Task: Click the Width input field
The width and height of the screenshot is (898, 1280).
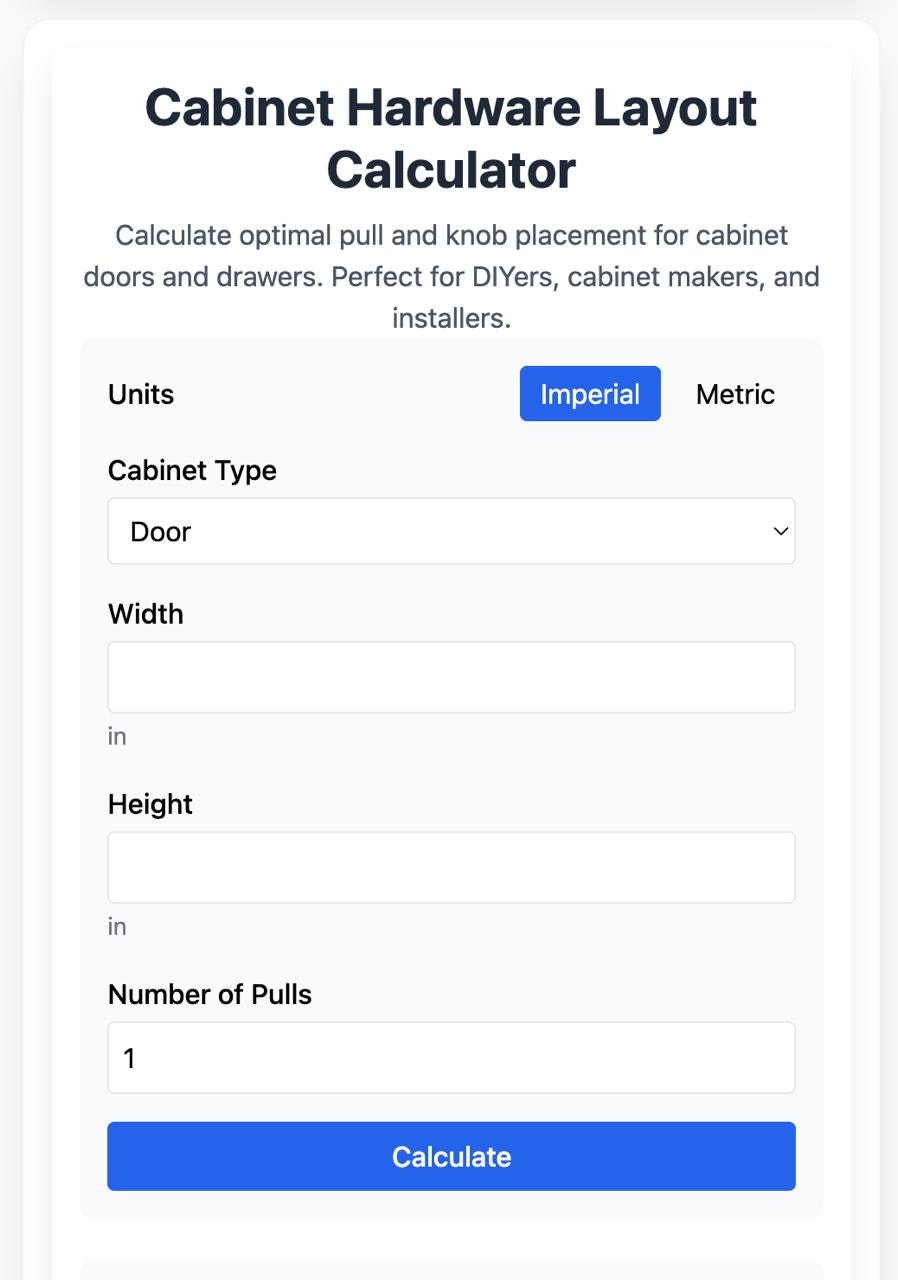Action: (451, 676)
